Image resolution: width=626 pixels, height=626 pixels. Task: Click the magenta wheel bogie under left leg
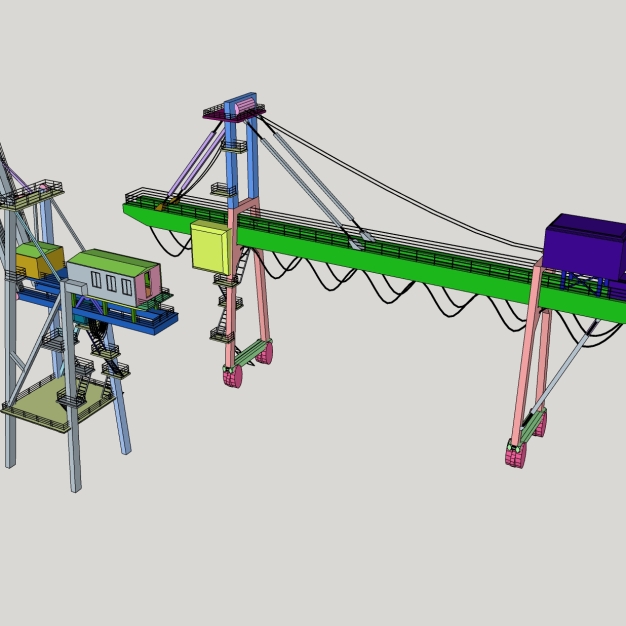click(232, 377)
